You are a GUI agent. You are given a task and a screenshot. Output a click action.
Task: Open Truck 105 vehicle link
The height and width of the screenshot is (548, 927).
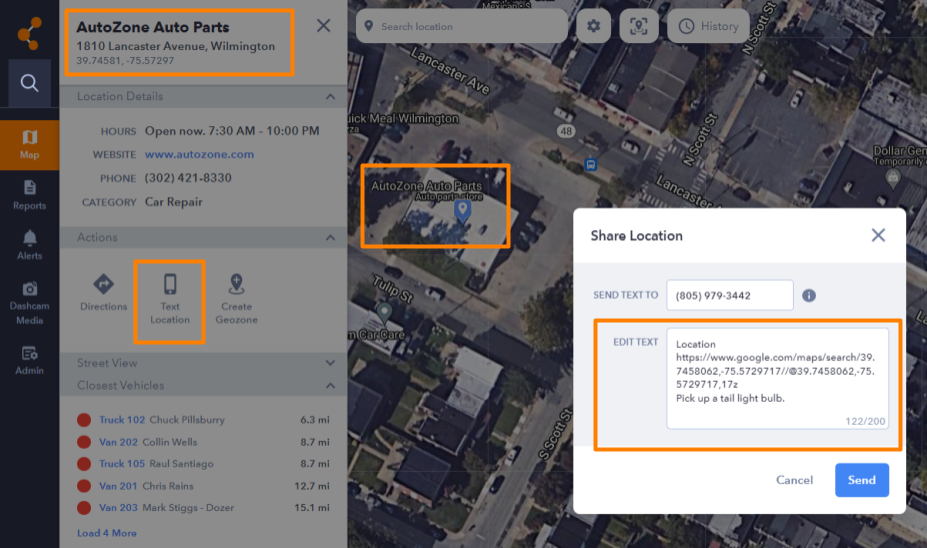tap(122, 464)
